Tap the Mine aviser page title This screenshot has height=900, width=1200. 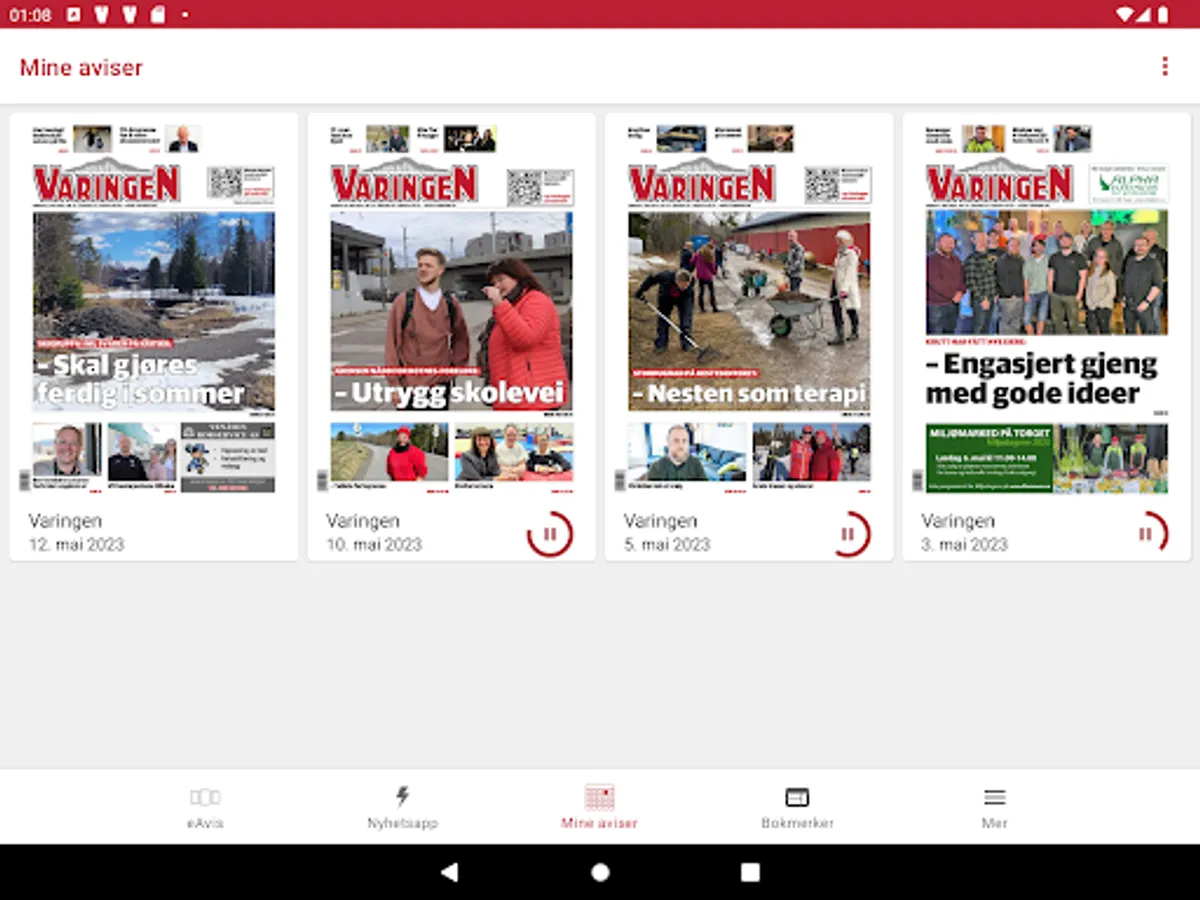point(81,68)
